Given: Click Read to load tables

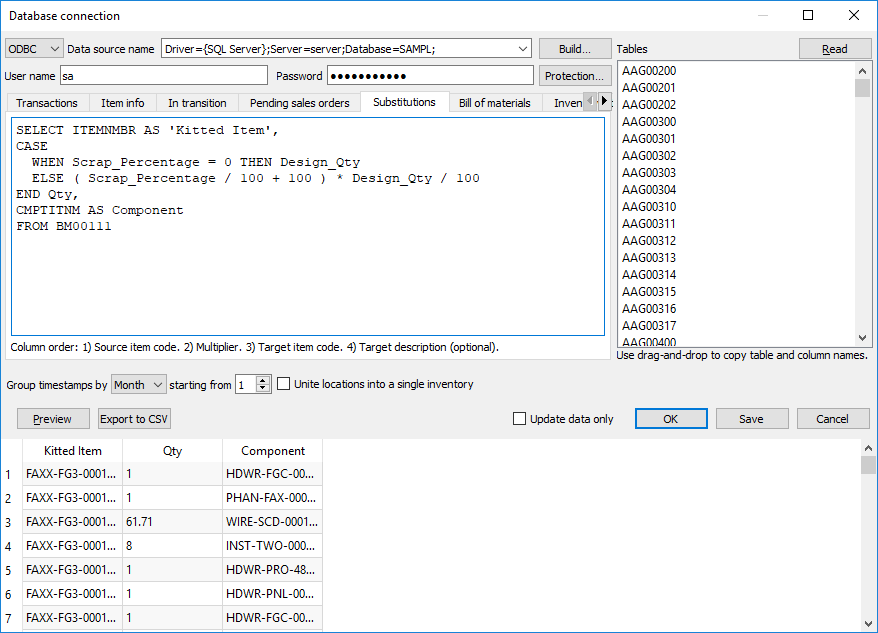Looking at the screenshot, I should (834, 49).
